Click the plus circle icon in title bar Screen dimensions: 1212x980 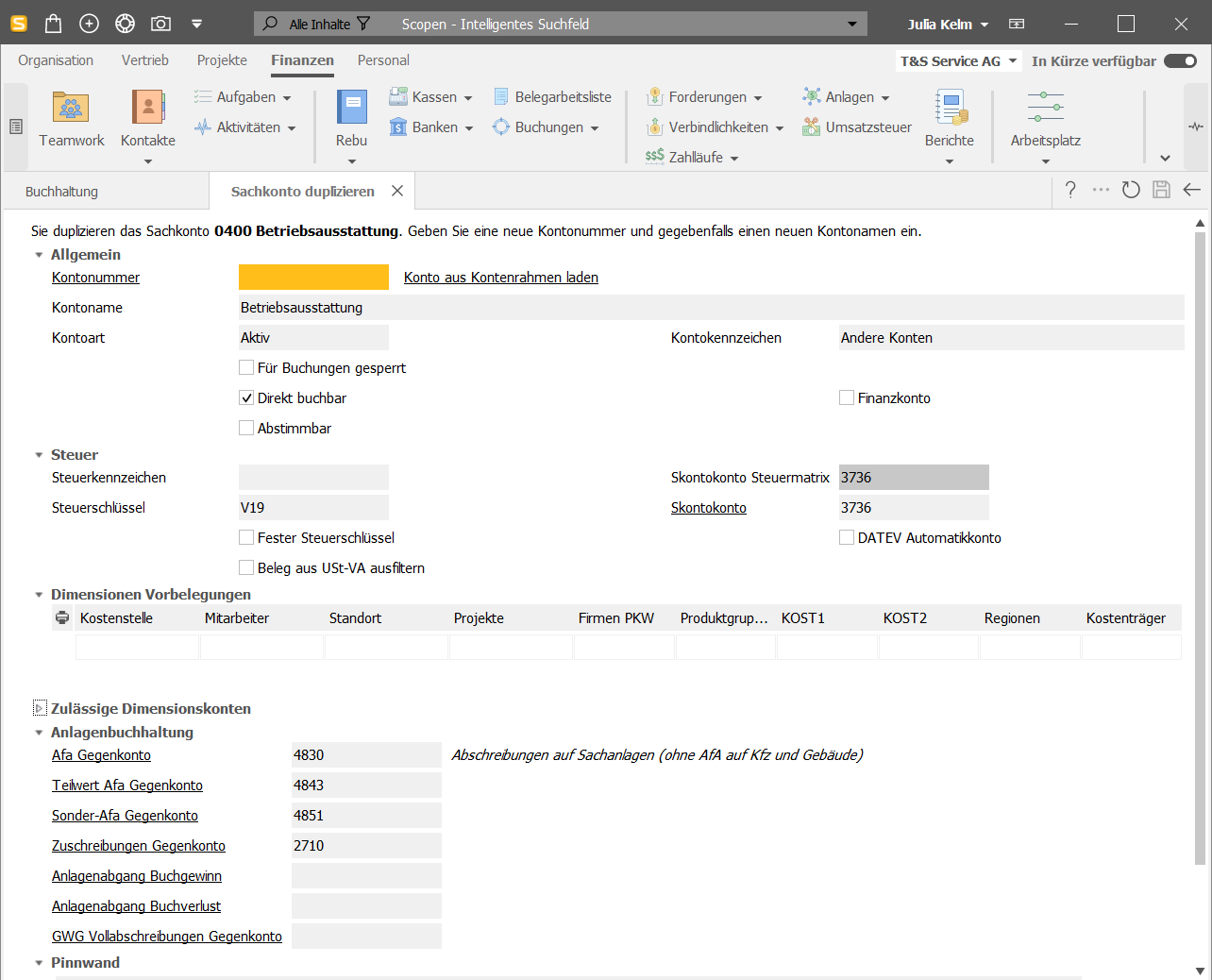89,24
